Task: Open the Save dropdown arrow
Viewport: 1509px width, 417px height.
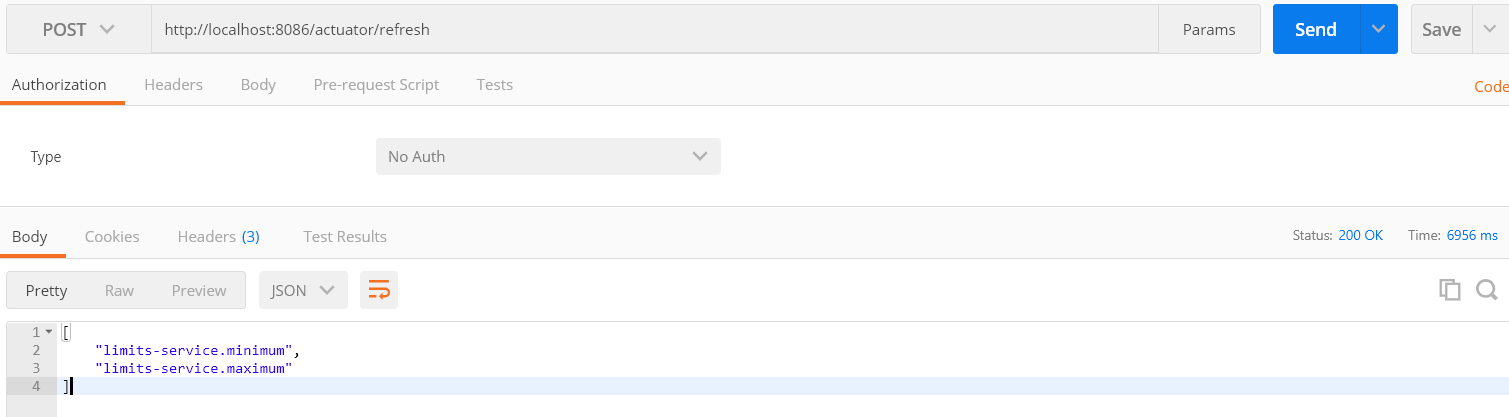Action: tap(1489, 30)
